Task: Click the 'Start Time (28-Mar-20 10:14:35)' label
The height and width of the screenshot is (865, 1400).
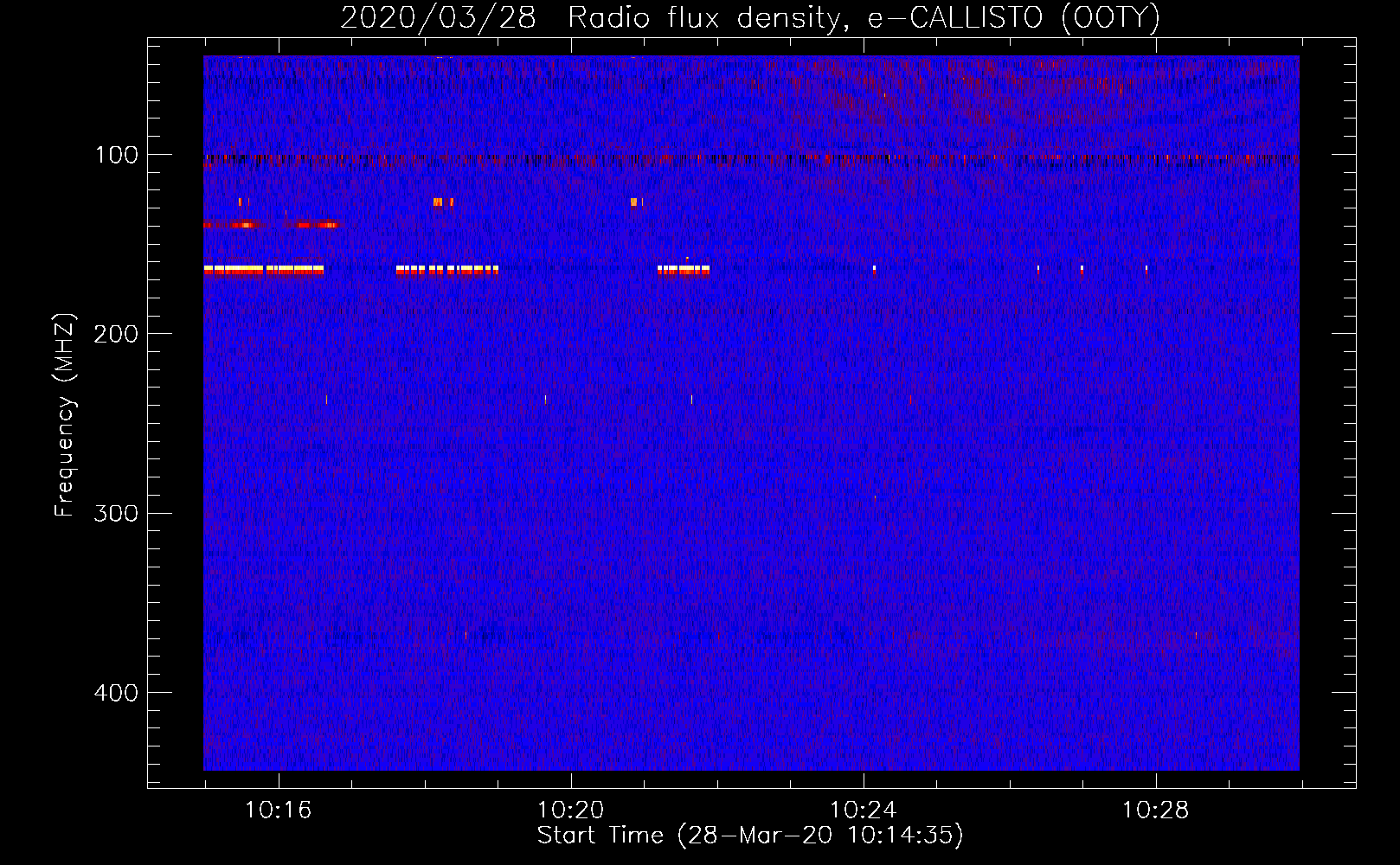Action: (750, 836)
